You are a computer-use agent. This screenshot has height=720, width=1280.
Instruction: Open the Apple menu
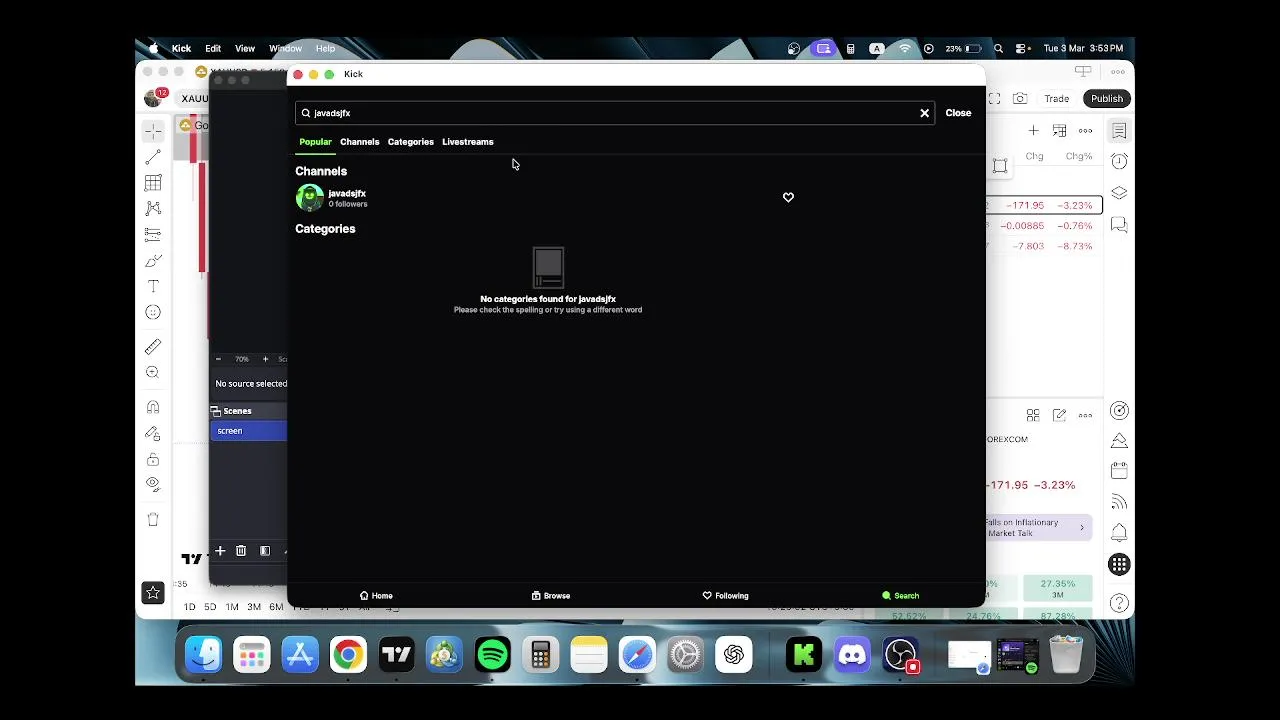[153, 48]
